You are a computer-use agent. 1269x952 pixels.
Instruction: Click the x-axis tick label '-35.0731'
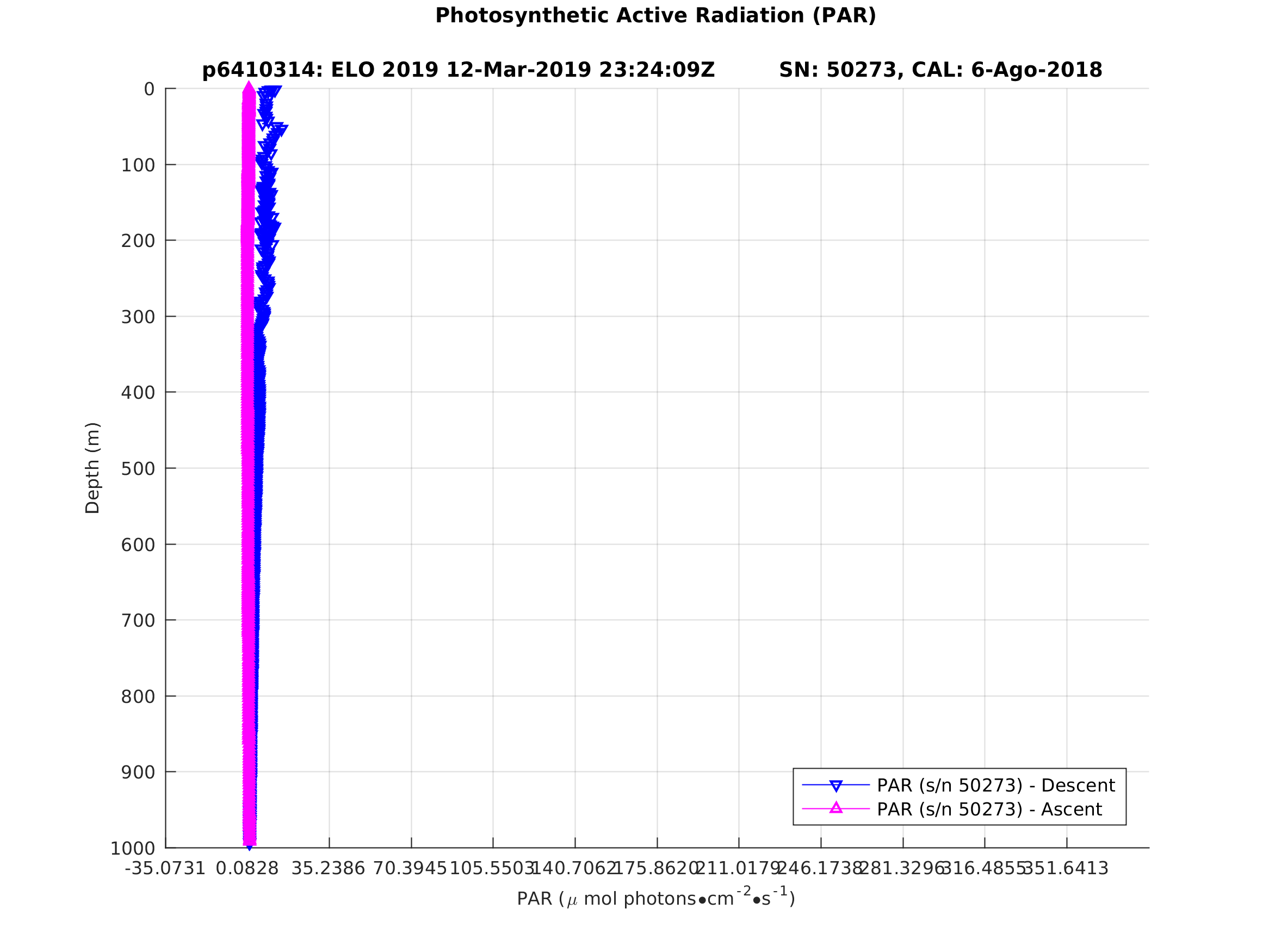165,869
